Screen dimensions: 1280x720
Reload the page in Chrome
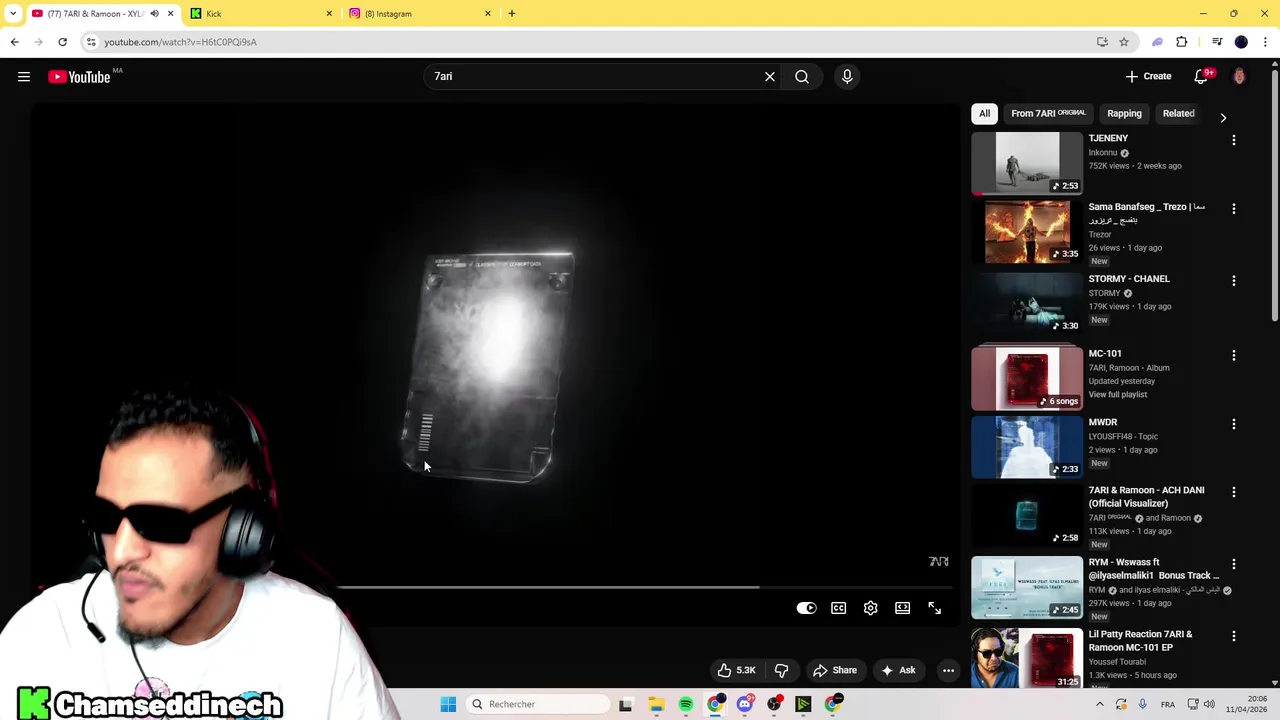[62, 42]
